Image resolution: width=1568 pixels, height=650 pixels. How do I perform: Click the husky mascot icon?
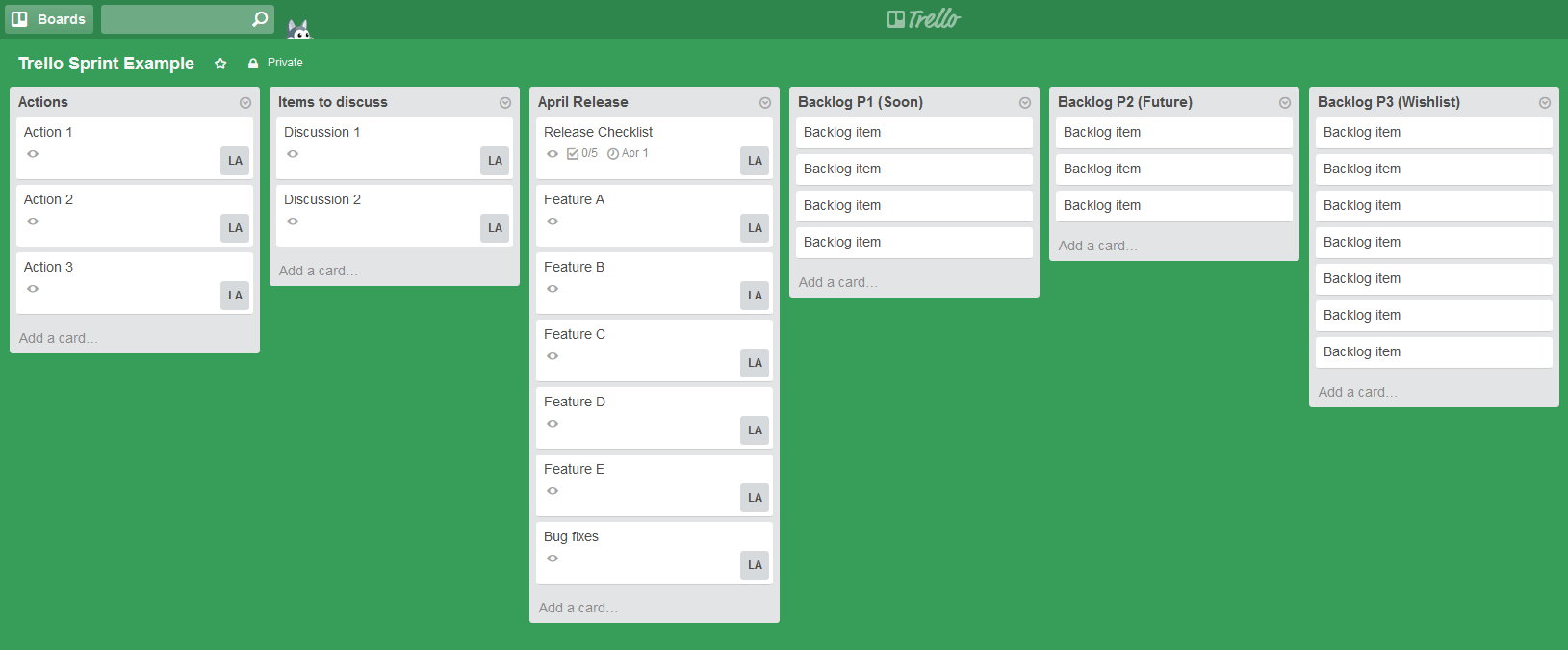coord(299,29)
